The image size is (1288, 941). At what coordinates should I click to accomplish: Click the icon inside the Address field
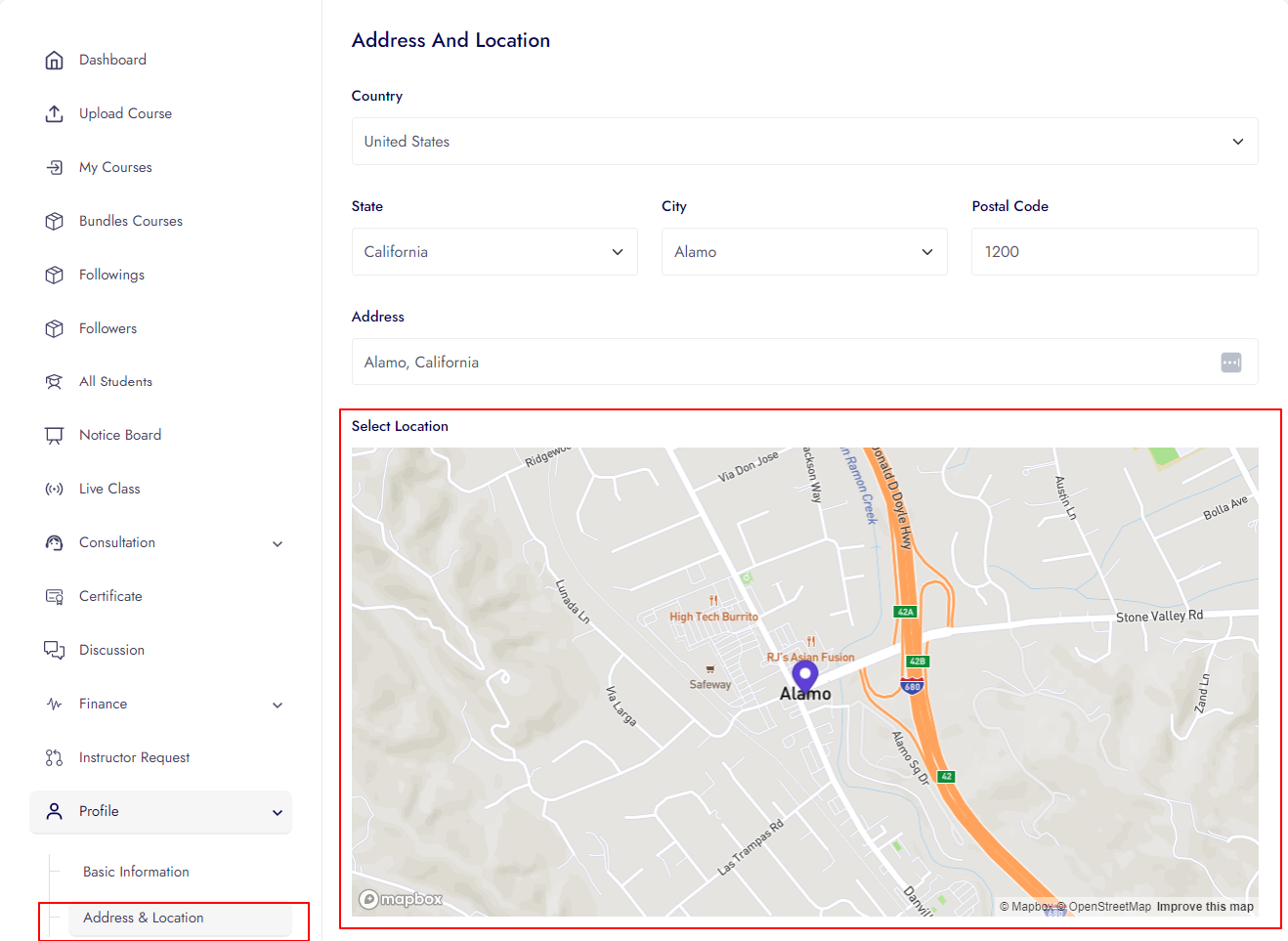click(x=1230, y=363)
